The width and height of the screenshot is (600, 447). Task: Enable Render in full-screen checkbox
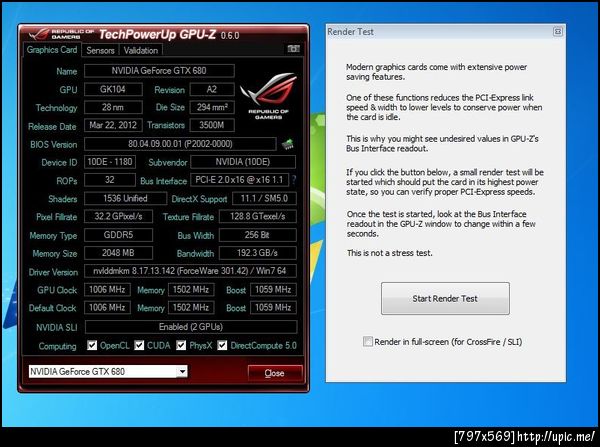coord(368,341)
